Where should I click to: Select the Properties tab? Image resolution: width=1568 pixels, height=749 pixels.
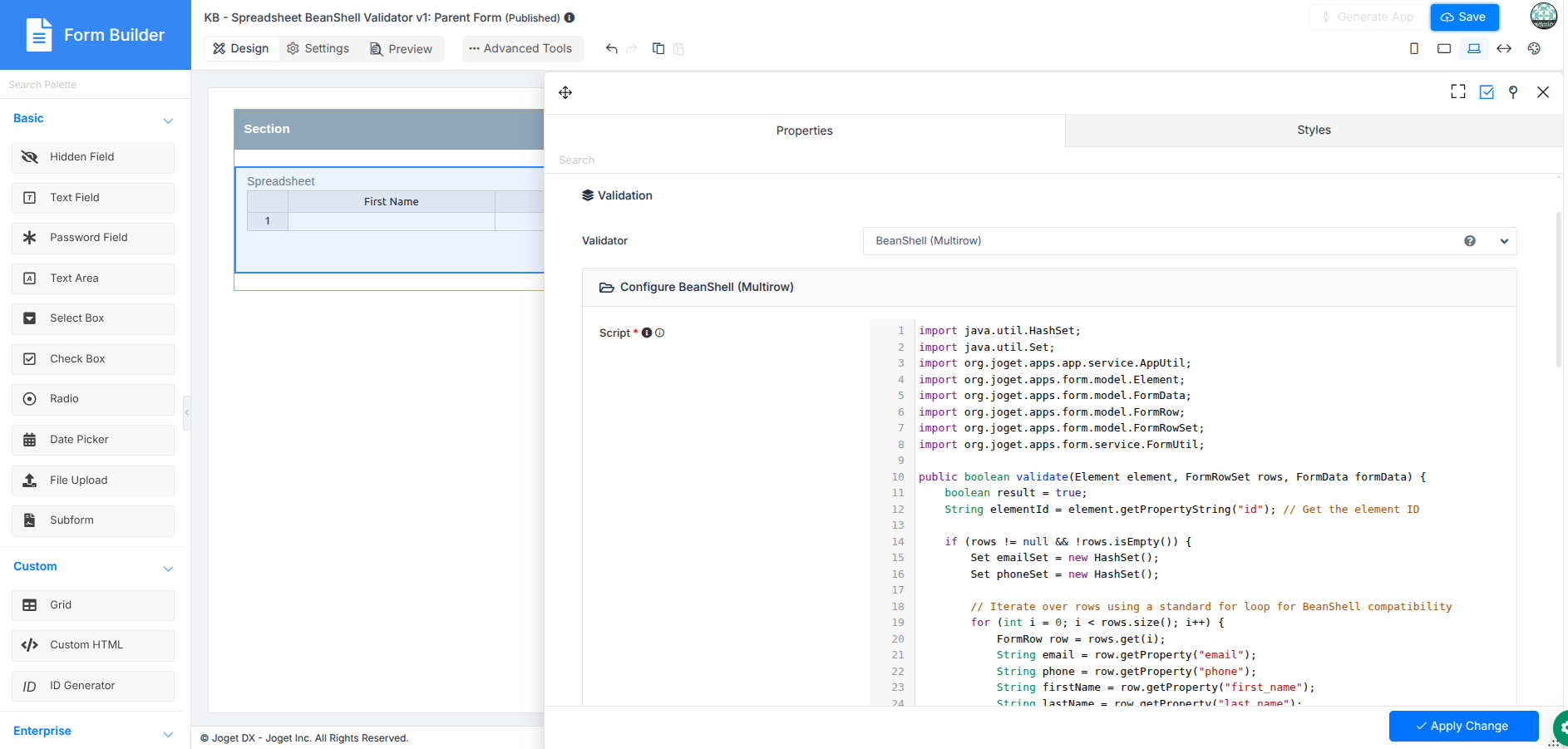click(x=804, y=131)
